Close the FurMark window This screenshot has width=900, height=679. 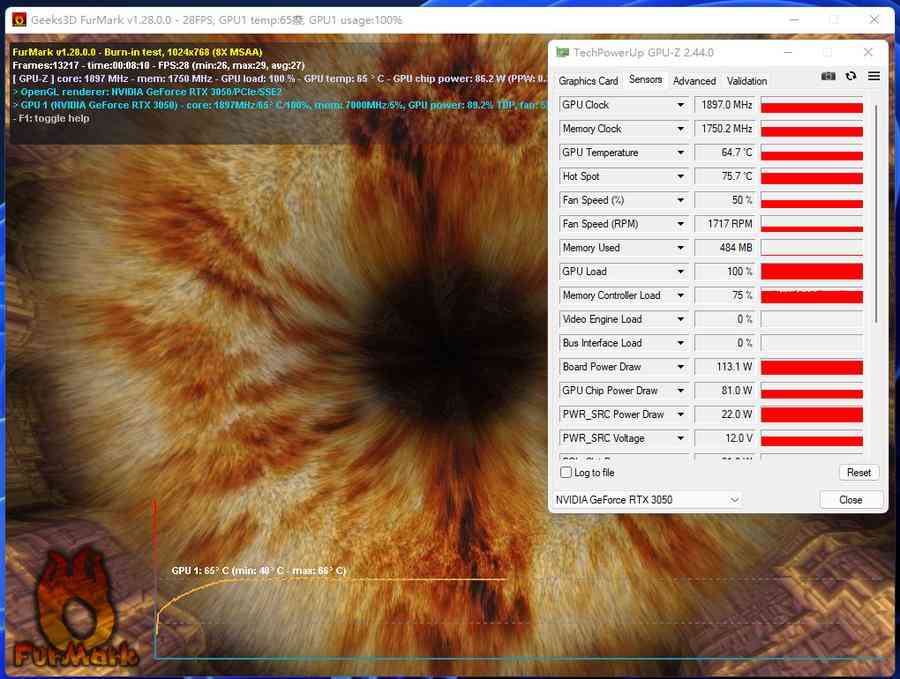pos(875,19)
